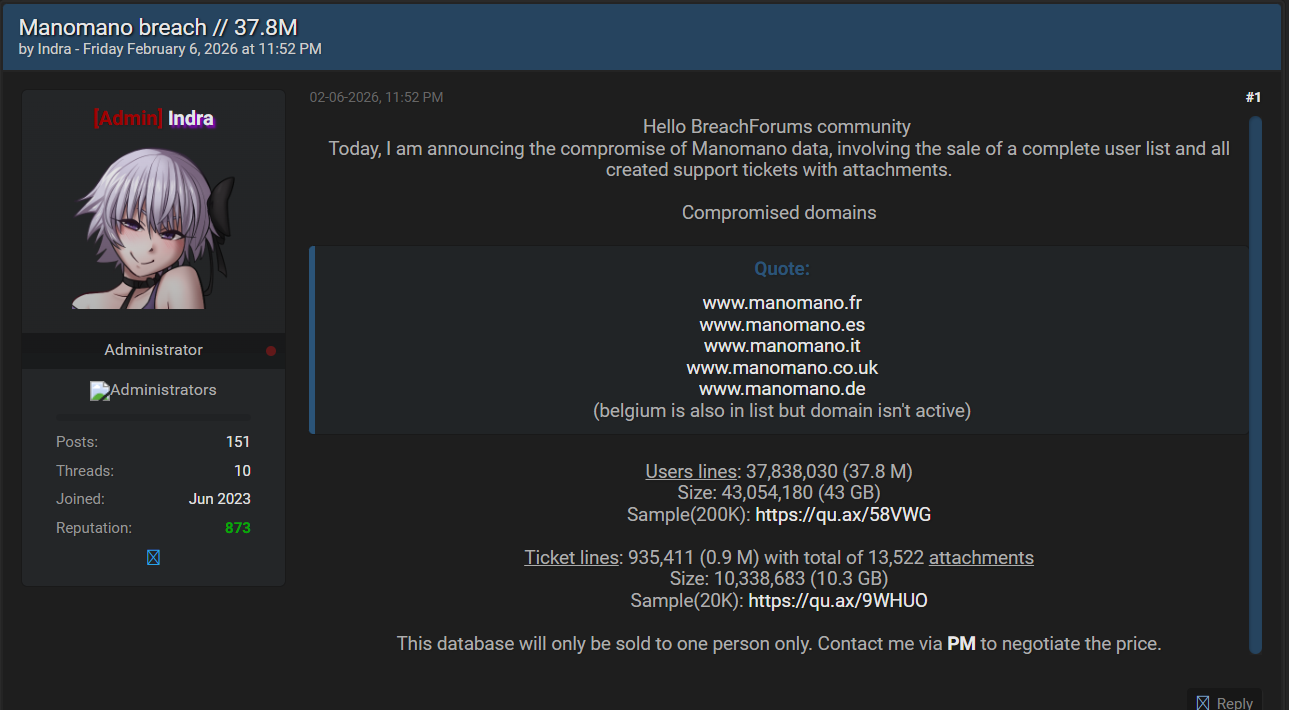The height and width of the screenshot is (710, 1289).
Task: Click the red offline status dot
Action: click(x=271, y=351)
